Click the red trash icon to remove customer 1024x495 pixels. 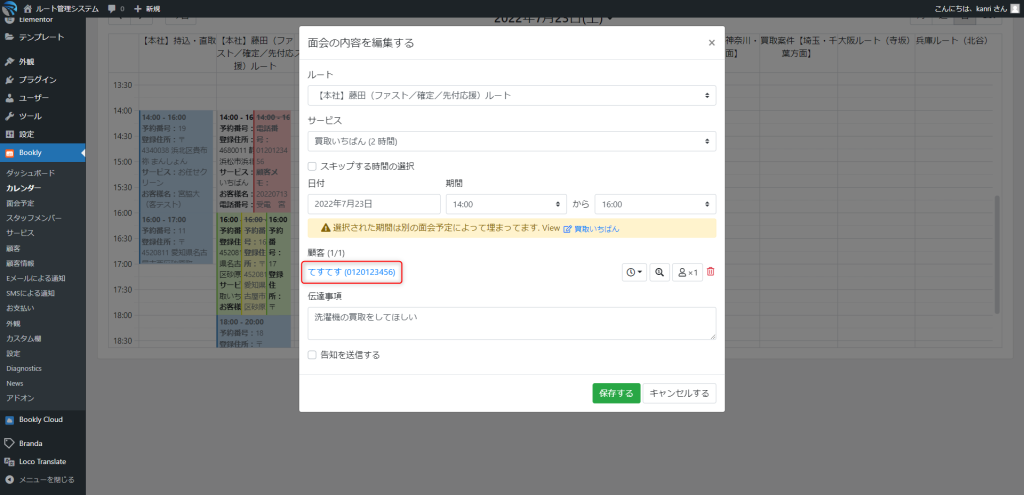(711, 272)
